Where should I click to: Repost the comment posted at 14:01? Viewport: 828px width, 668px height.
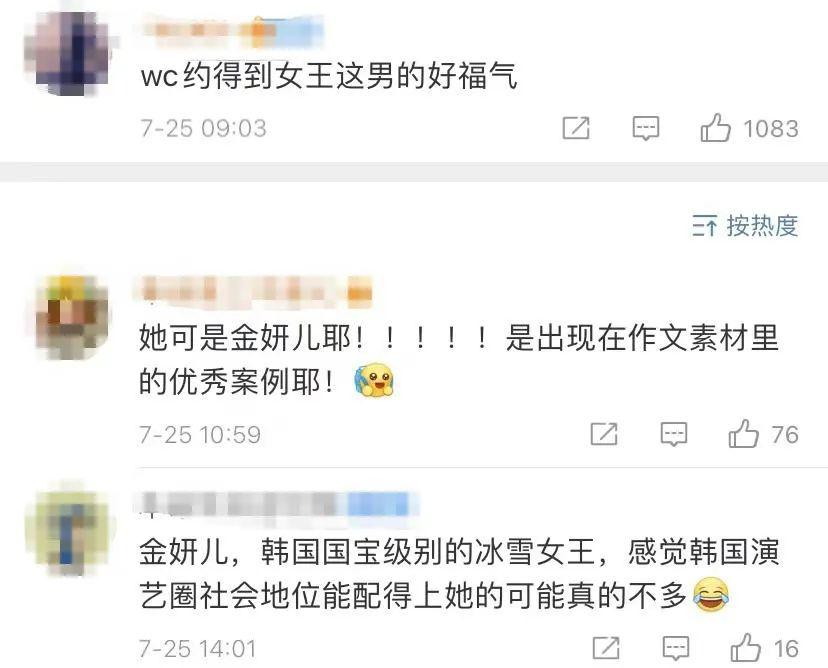[606, 648]
